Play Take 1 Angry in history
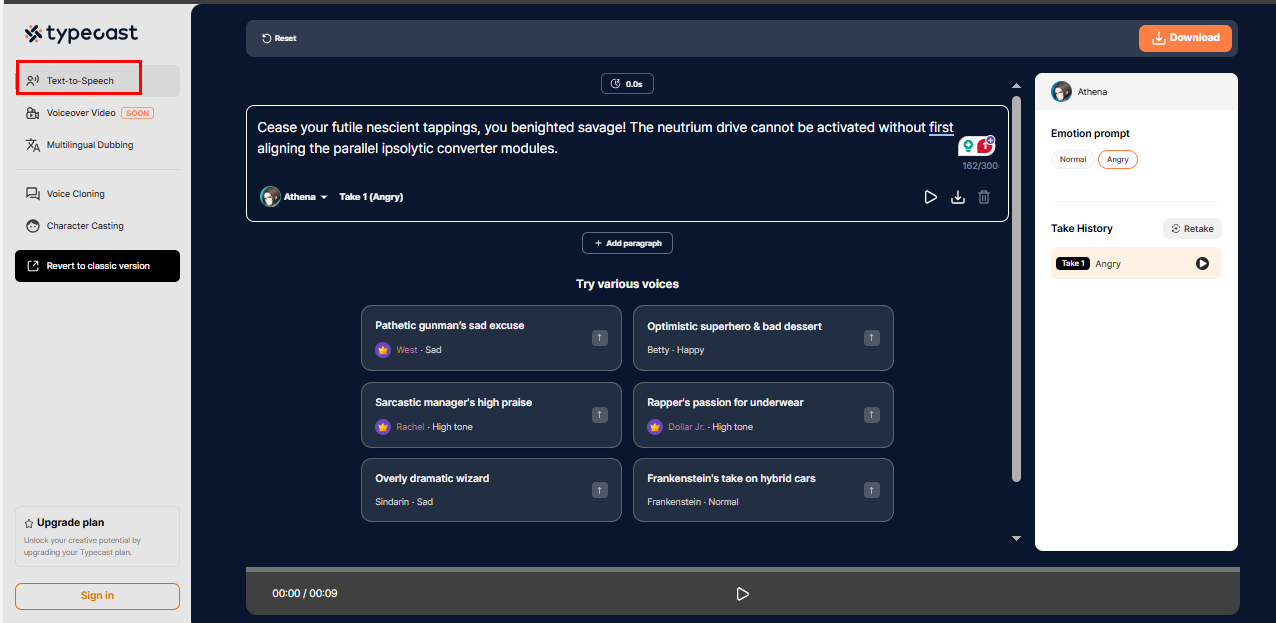The width and height of the screenshot is (1276, 623). click(x=1202, y=264)
